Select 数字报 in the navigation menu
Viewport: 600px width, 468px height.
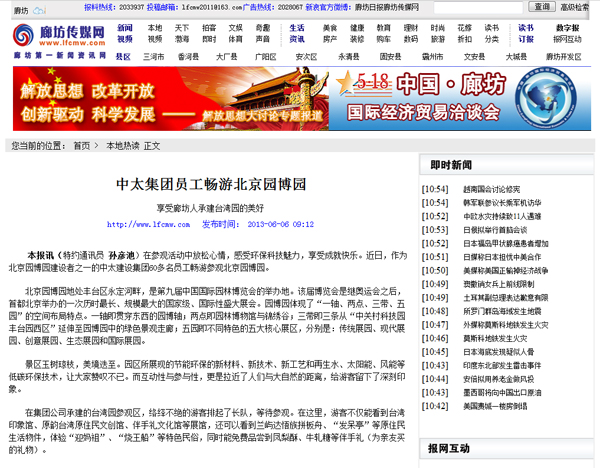click(x=567, y=28)
